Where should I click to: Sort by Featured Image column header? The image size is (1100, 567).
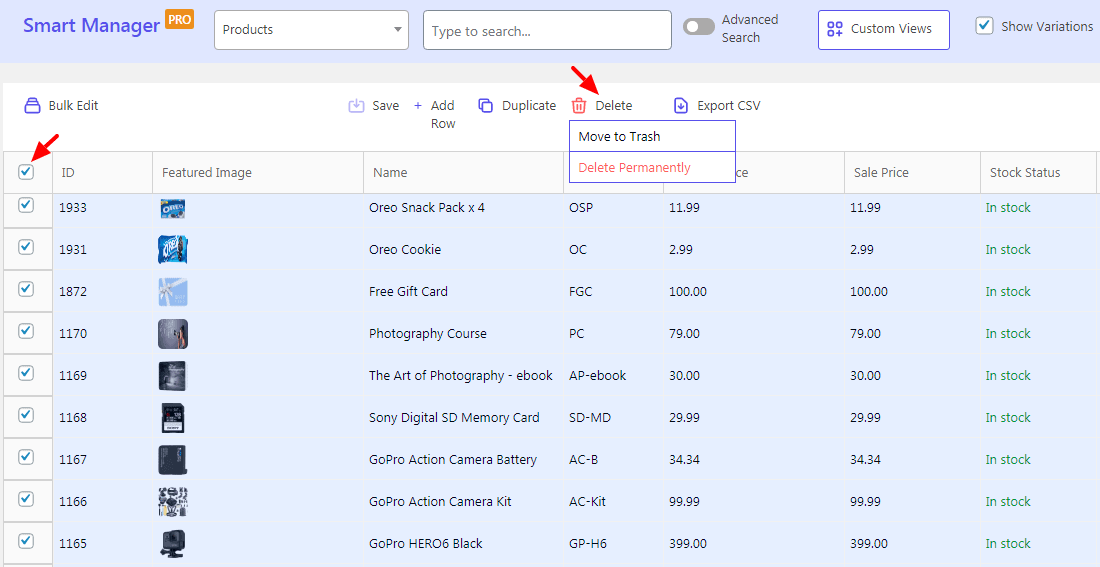[x=258, y=173]
